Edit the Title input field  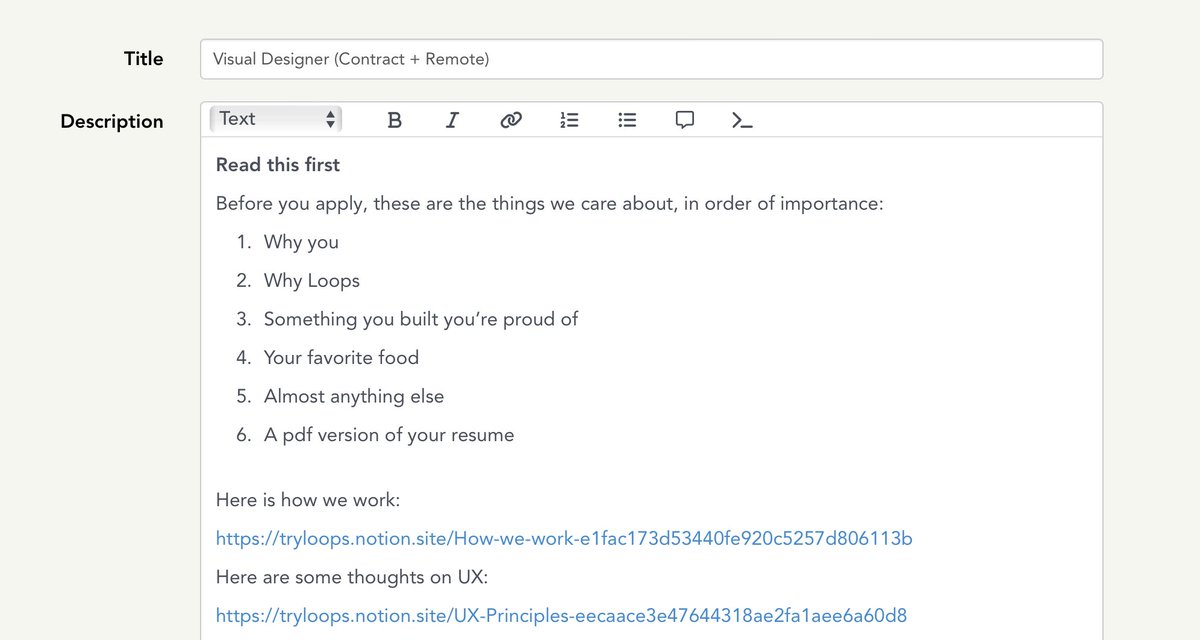click(651, 59)
